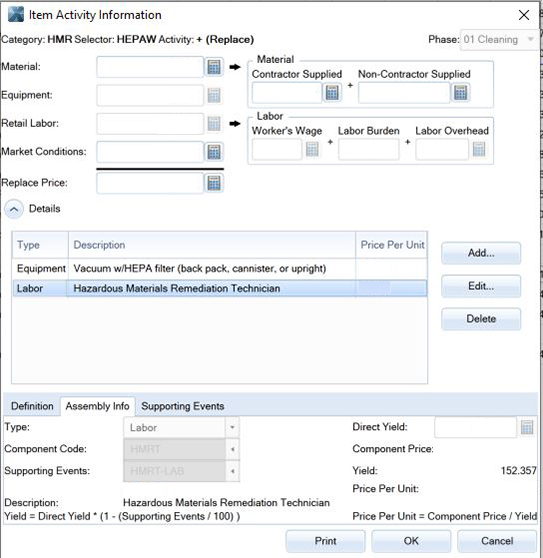Click the Direct Yield input field

(x=475, y=427)
